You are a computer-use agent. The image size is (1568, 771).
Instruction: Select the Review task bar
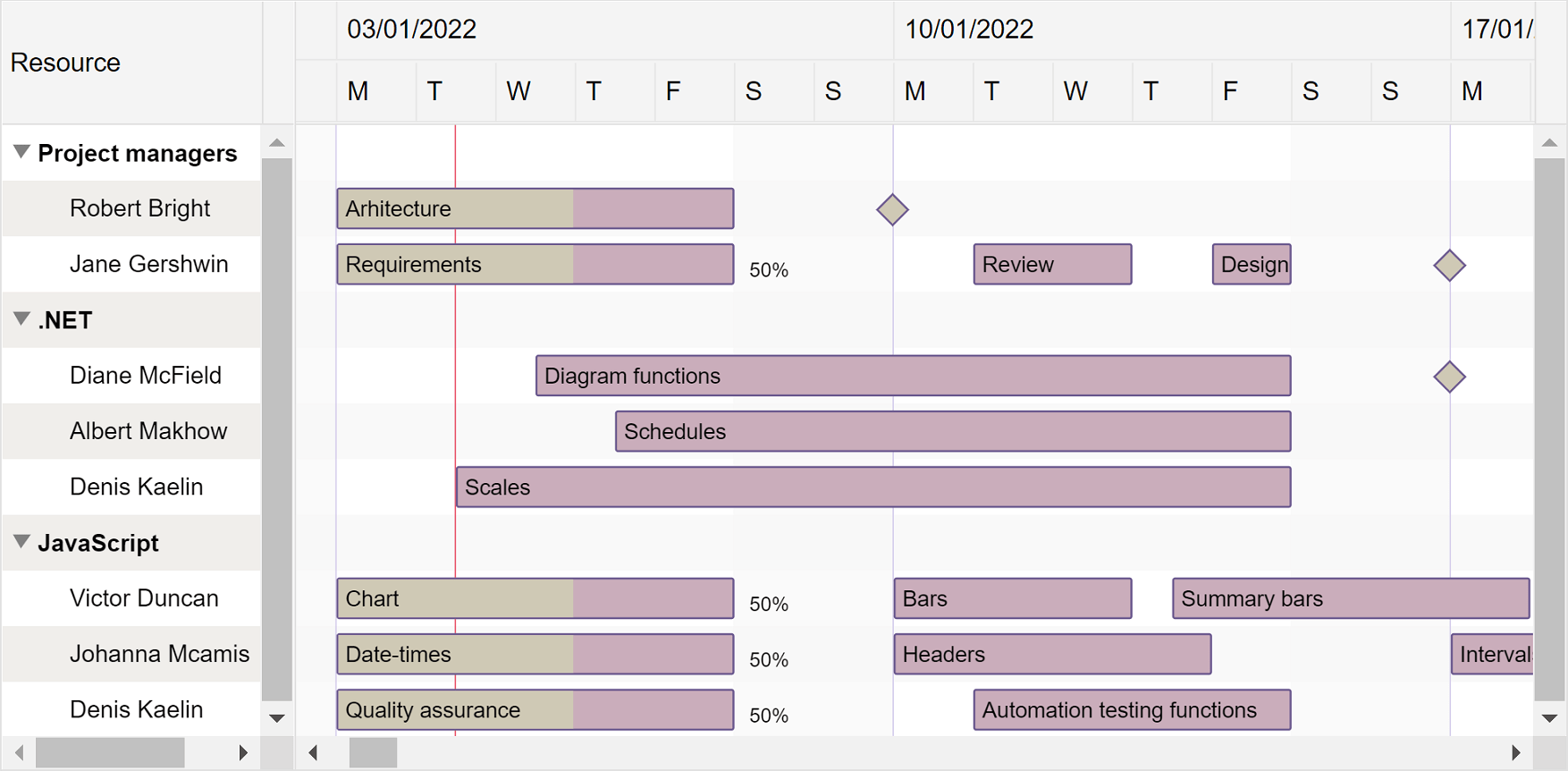pos(1052,264)
